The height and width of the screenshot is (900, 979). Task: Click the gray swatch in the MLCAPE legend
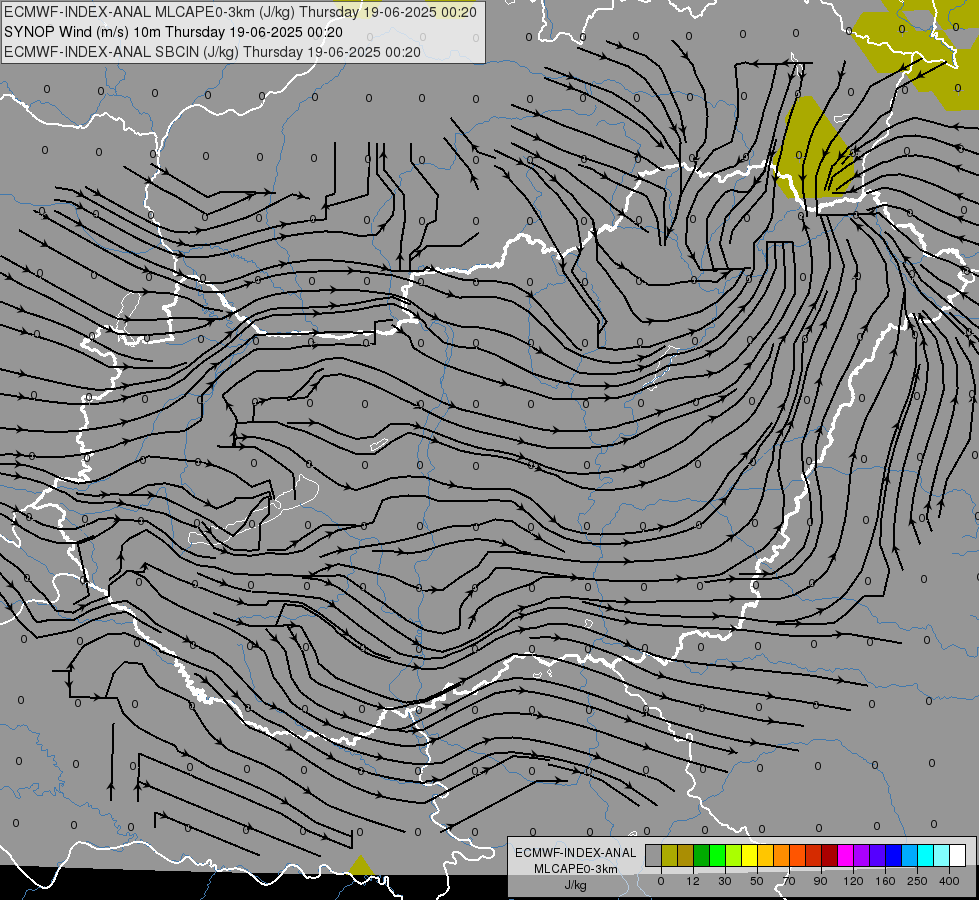(x=654, y=856)
